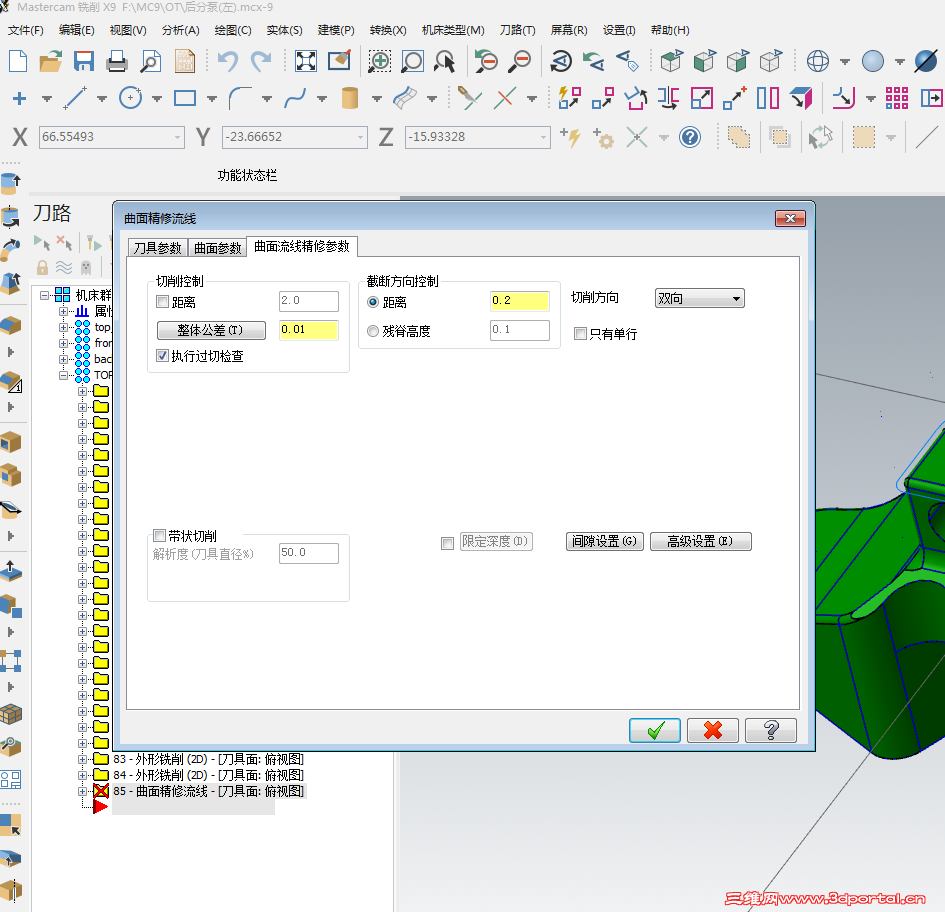This screenshot has width=945, height=912.
Task: Open the 刀路(T) menu
Action: pos(517,30)
